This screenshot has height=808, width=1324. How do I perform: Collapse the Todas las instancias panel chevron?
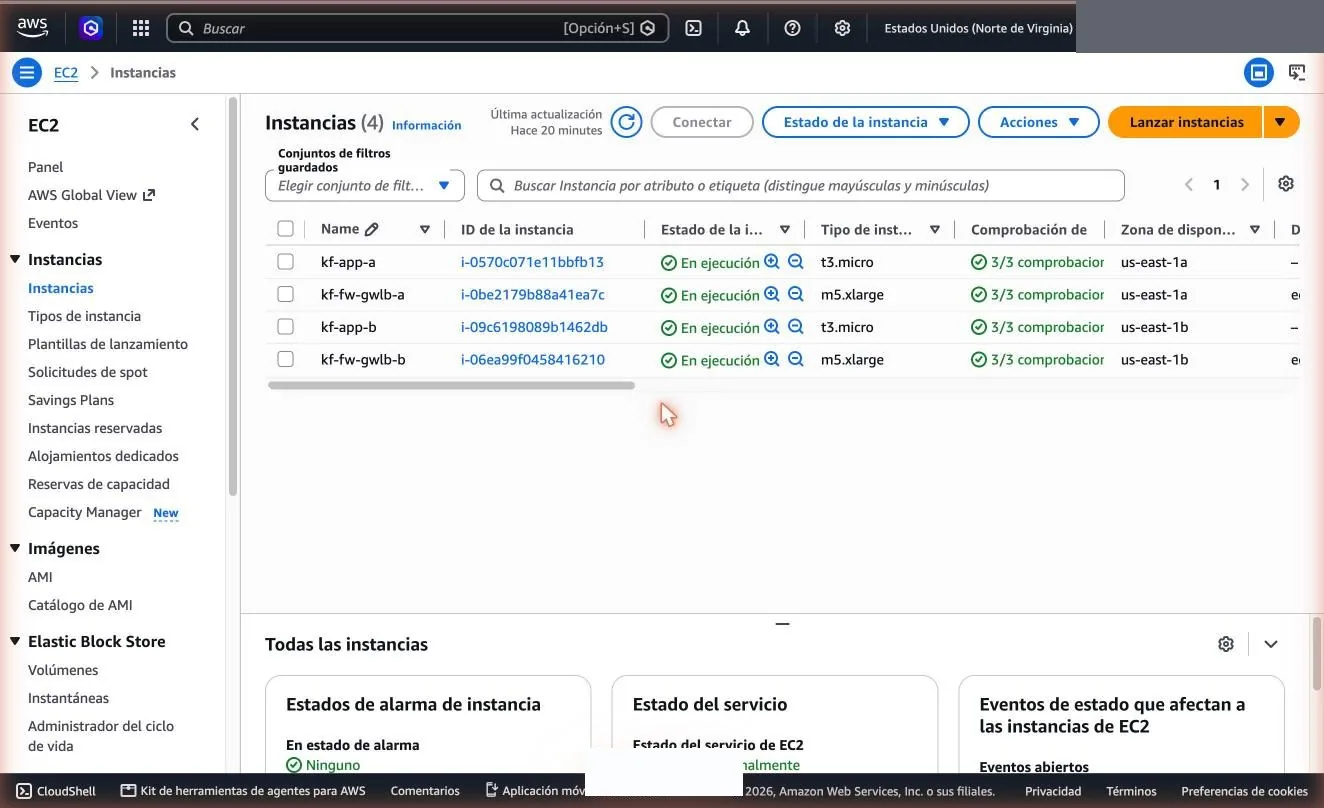pos(1271,644)
